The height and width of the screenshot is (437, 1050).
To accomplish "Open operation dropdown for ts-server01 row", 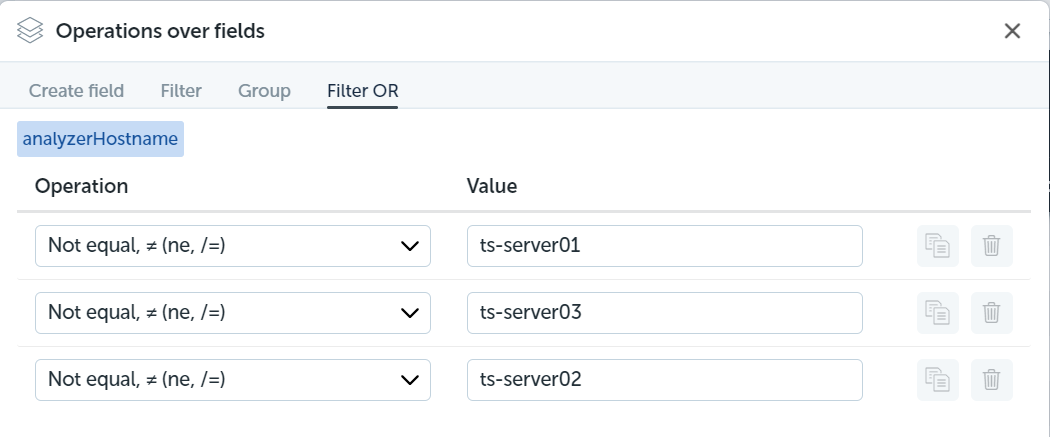I will coord(232,246).
